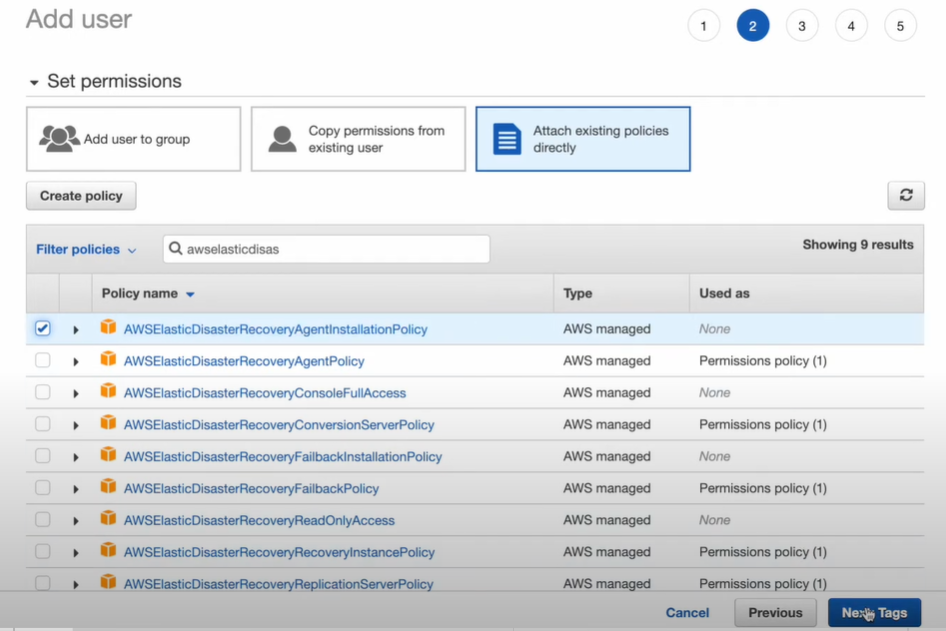
Task: Open AWSElasticDisasterRecoveryFailbackInstallationPolicy policy link
Action: tap(283, 457)
